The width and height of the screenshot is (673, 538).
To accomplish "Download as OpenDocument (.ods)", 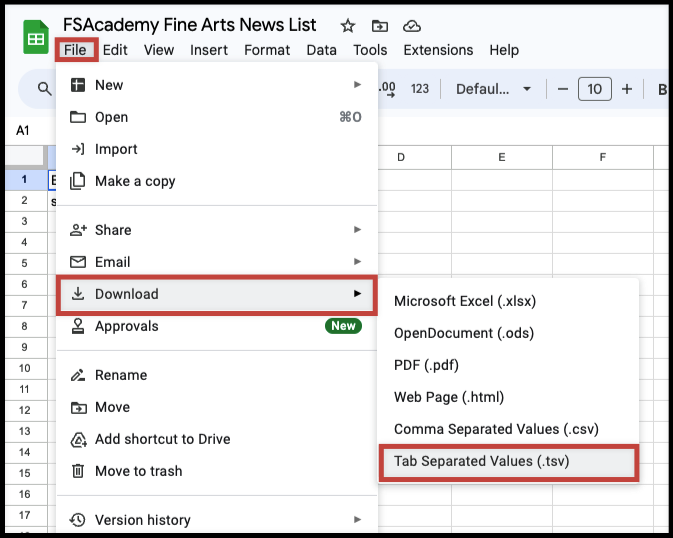I will 509,333.
